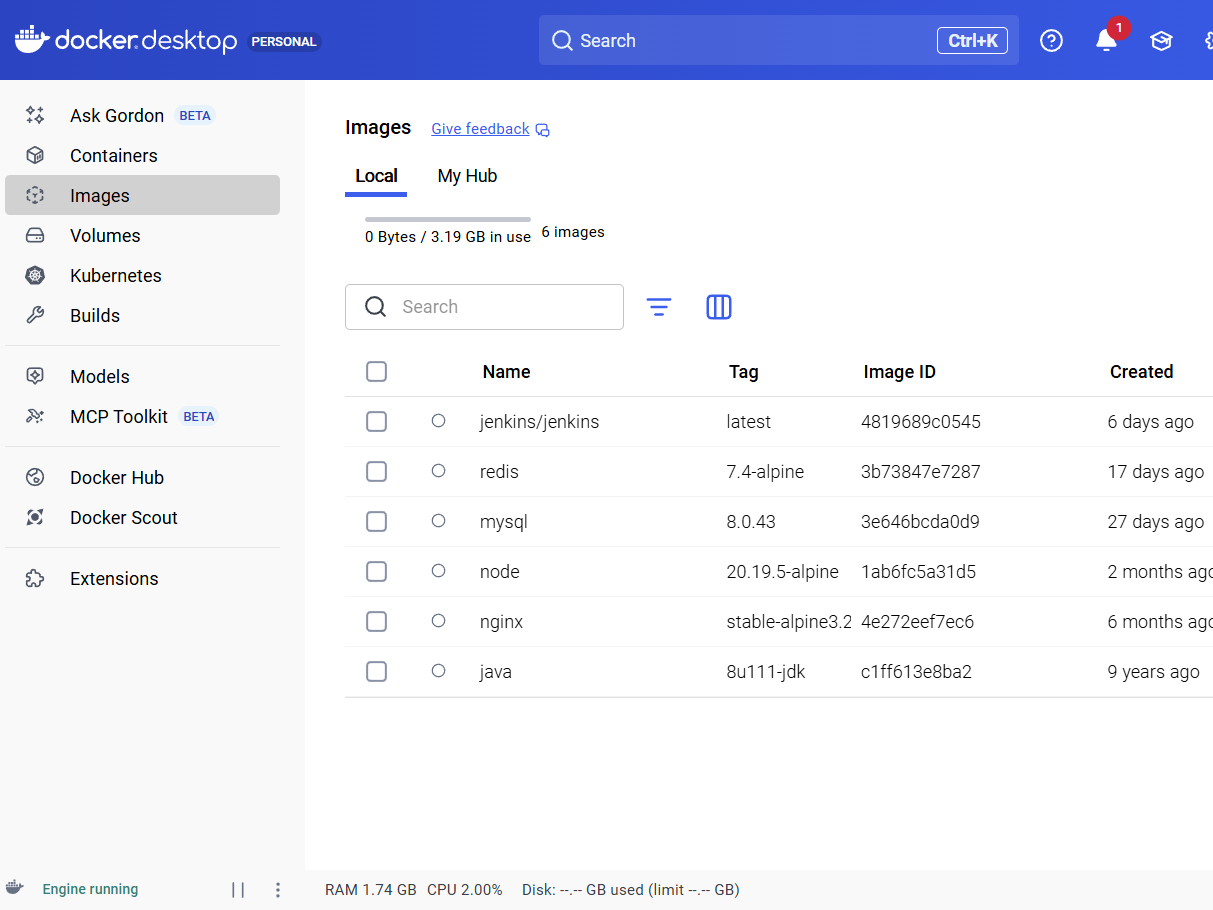Image resolution: width=1213 pixels, height=910 pixels.
Task: Switch to the My Hub tab
Action: coord(467,176)
